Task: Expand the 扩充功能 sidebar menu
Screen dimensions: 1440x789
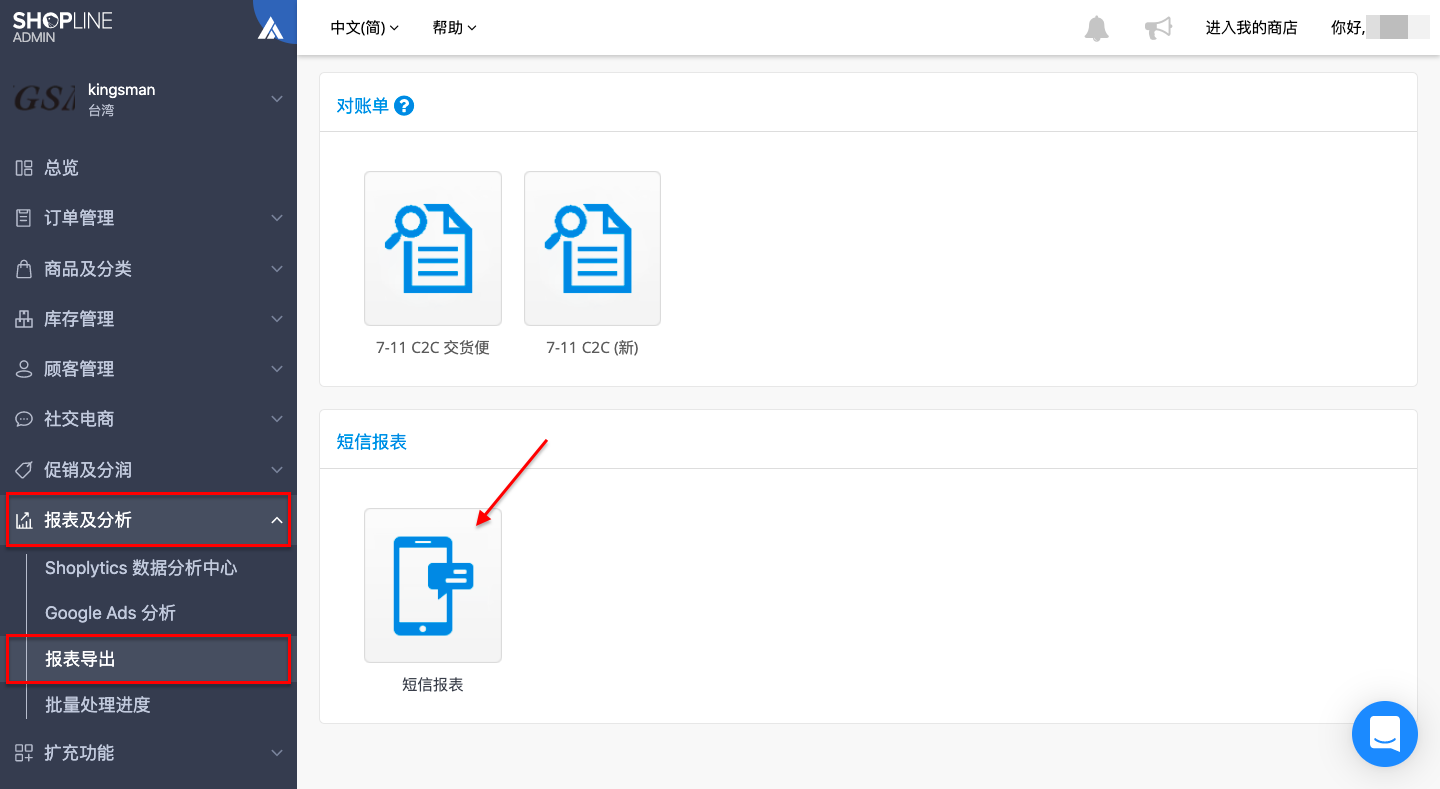Action: [148, 753]
